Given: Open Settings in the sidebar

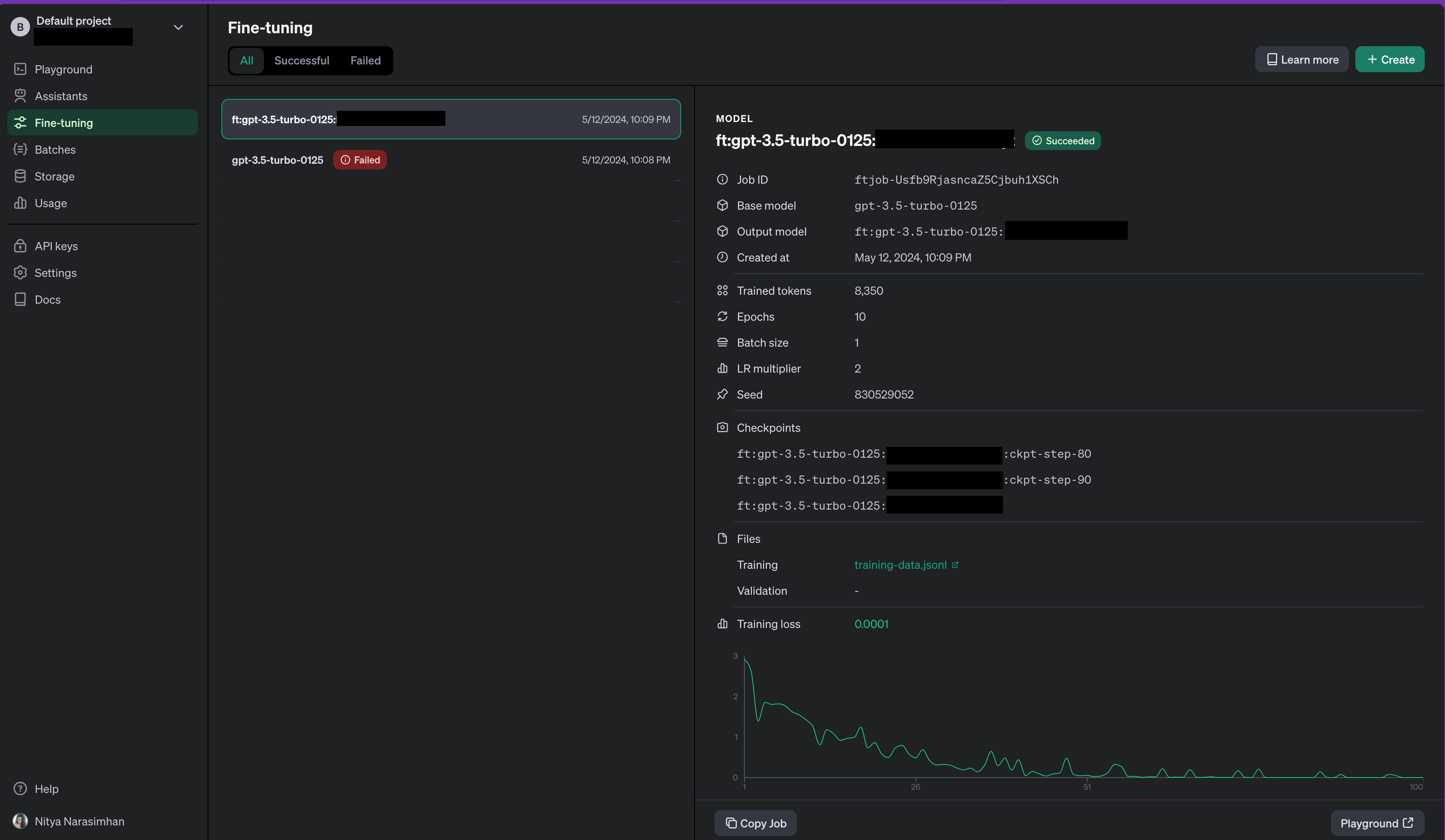Looking at the screenshot, I should 55,273.
